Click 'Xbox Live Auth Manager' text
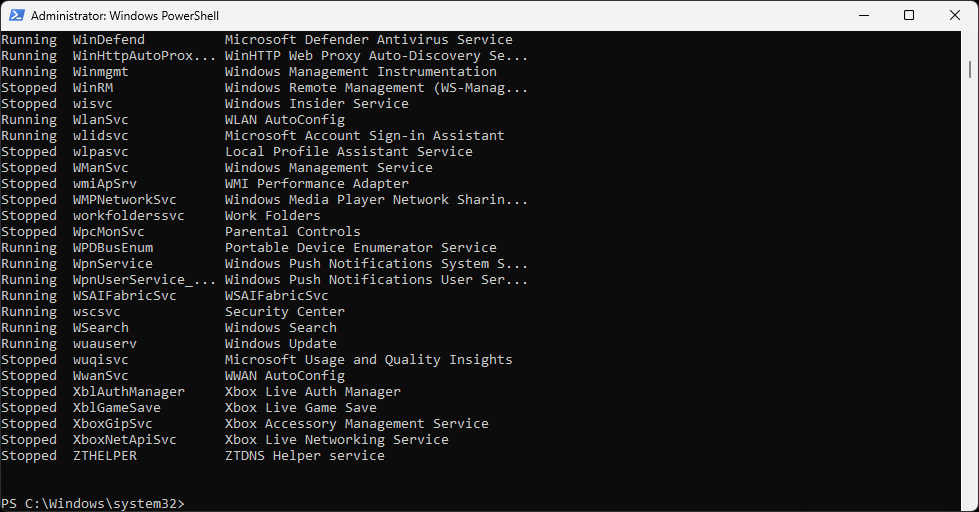Screen dimensions: 979x512 312,392
